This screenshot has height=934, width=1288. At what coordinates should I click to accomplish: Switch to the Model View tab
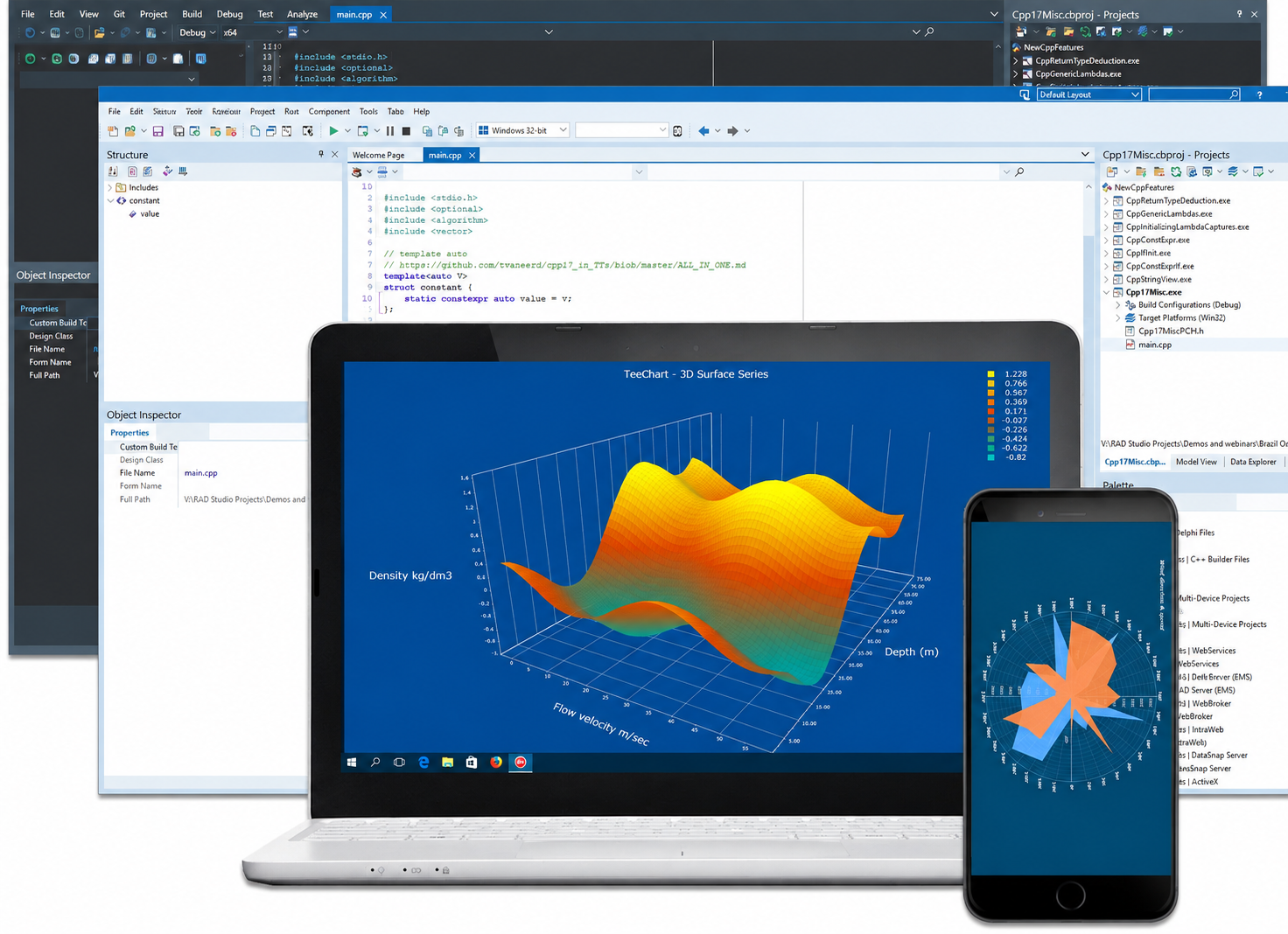[x=1196, y=462]
